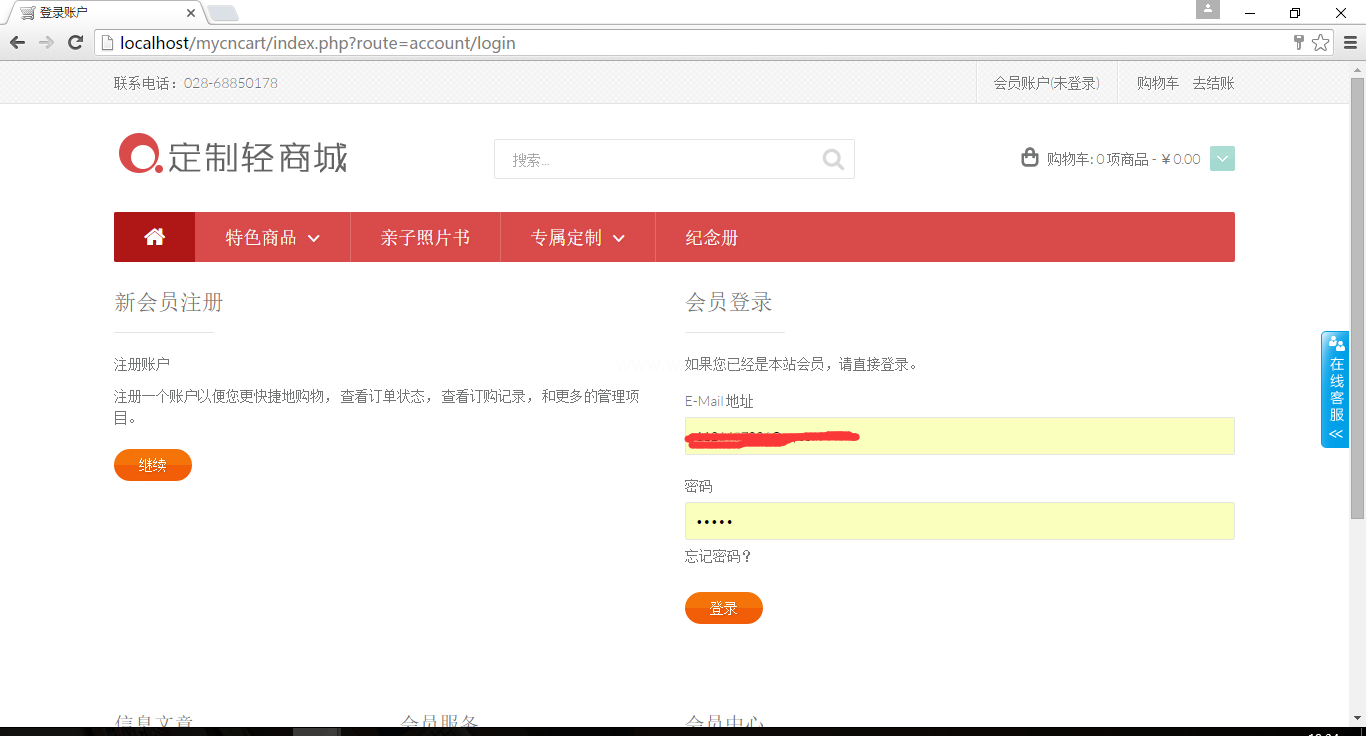Open the 纪念册 menu item
The width and height of the screenshot is (1366, 736).
tap(711, 237)
